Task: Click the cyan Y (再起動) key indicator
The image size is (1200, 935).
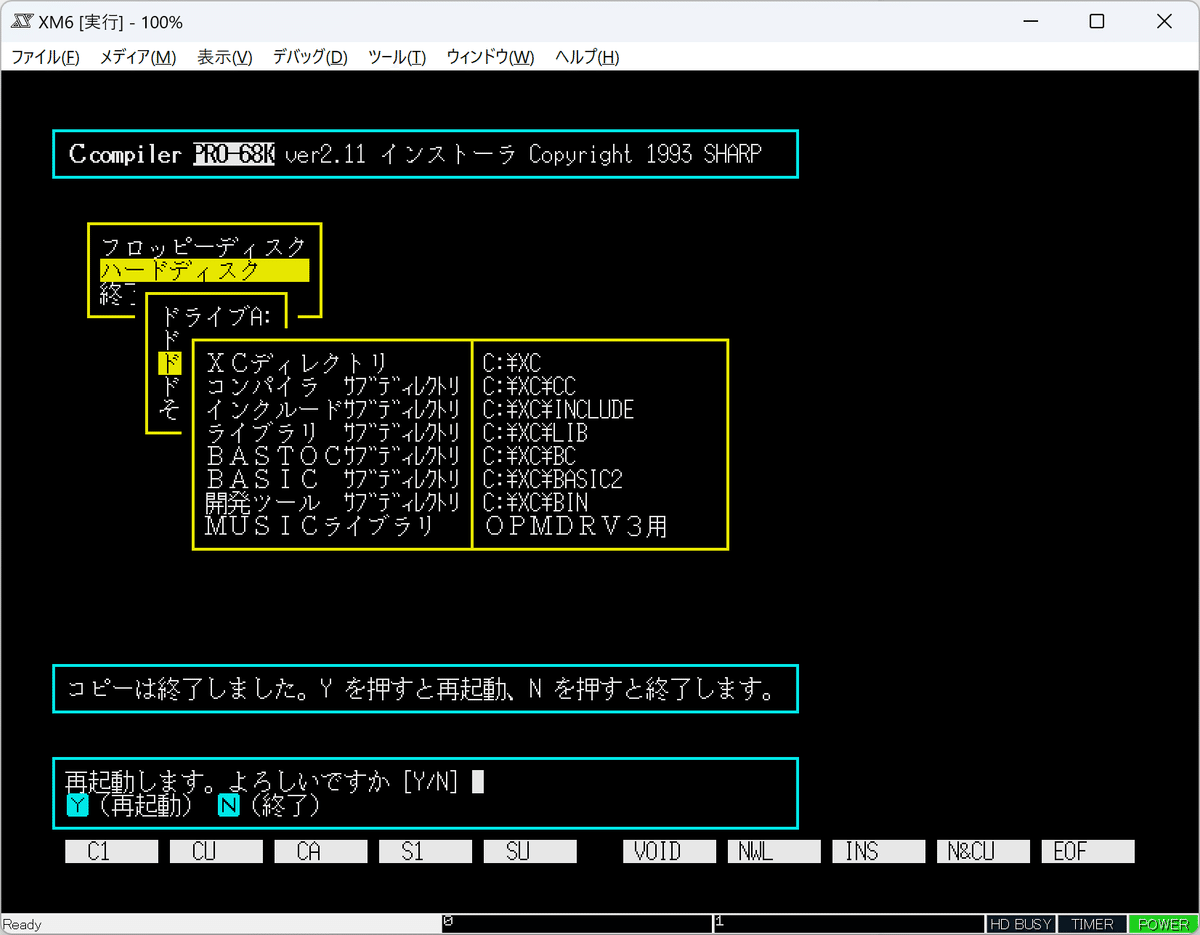Action: coord(78,806)
